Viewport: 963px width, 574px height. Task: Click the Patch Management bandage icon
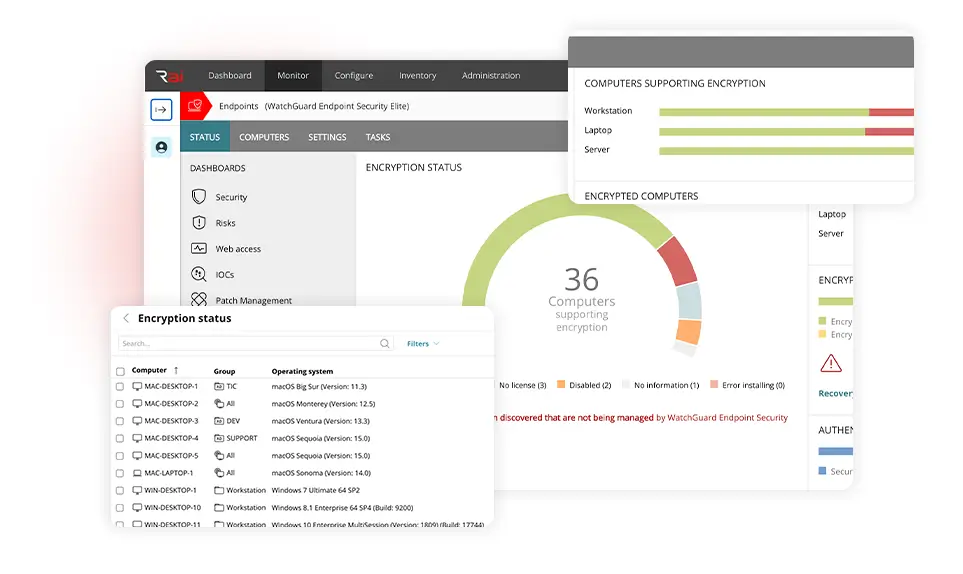(x=199, y=300)
